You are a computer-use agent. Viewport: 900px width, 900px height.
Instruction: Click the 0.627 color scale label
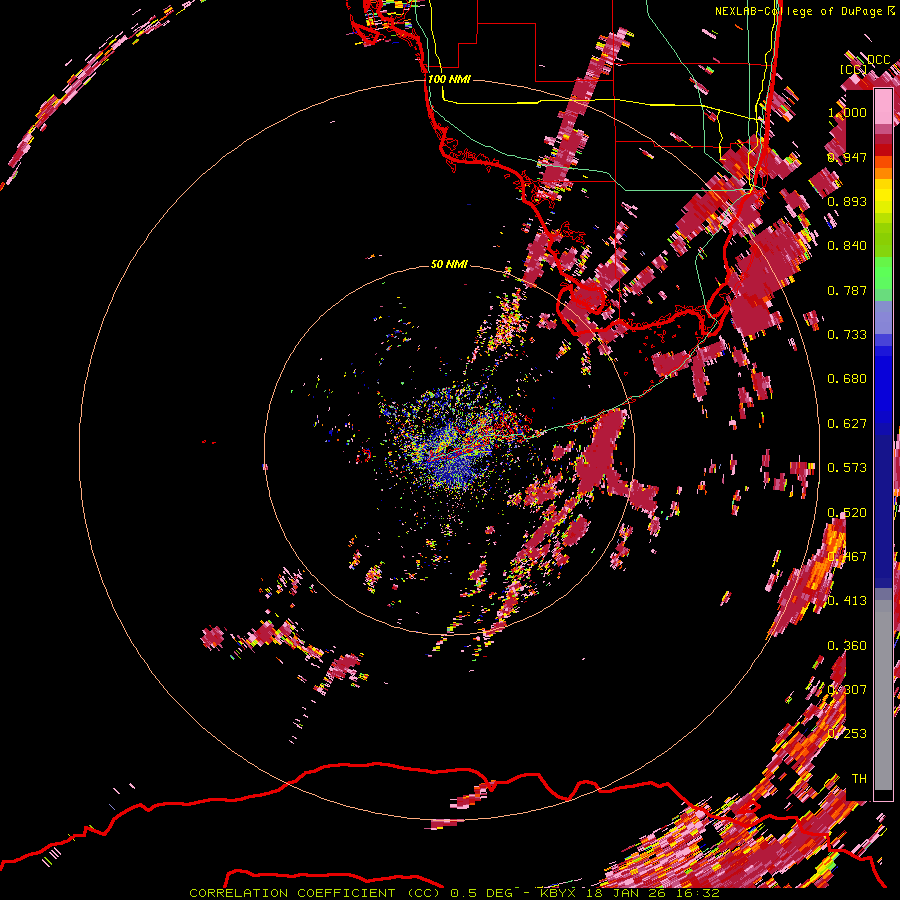[847, 424]
